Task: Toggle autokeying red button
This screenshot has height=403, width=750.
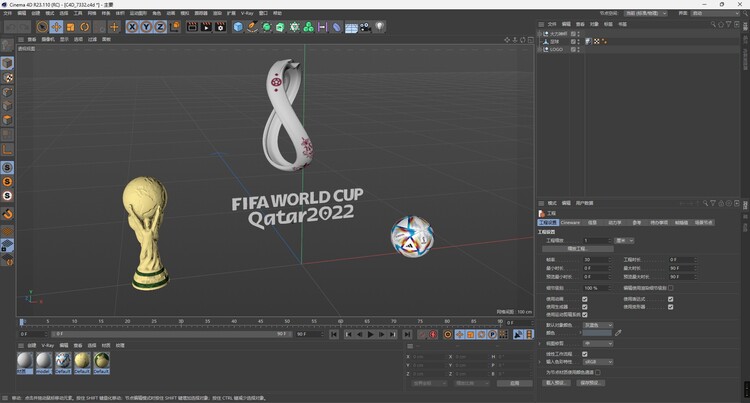Action: tap(433, 335)
